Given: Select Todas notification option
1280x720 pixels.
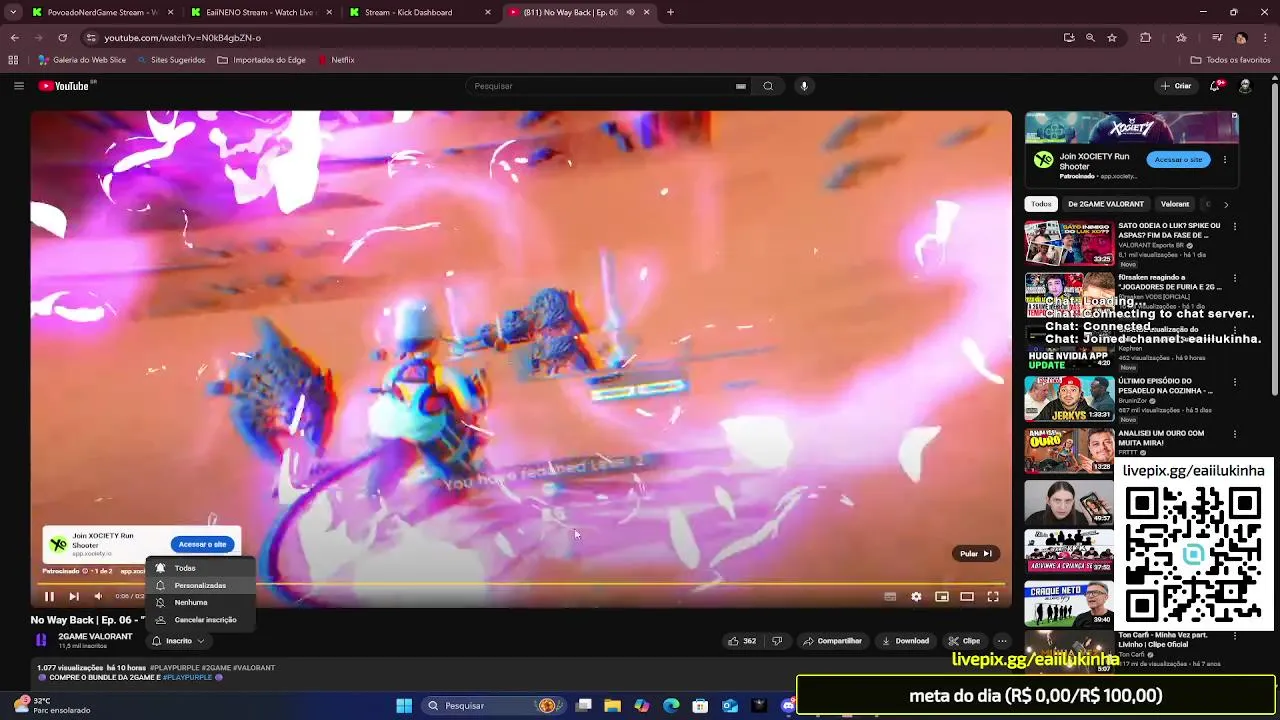Looking at the screenshot, I should tap(200, 568).
